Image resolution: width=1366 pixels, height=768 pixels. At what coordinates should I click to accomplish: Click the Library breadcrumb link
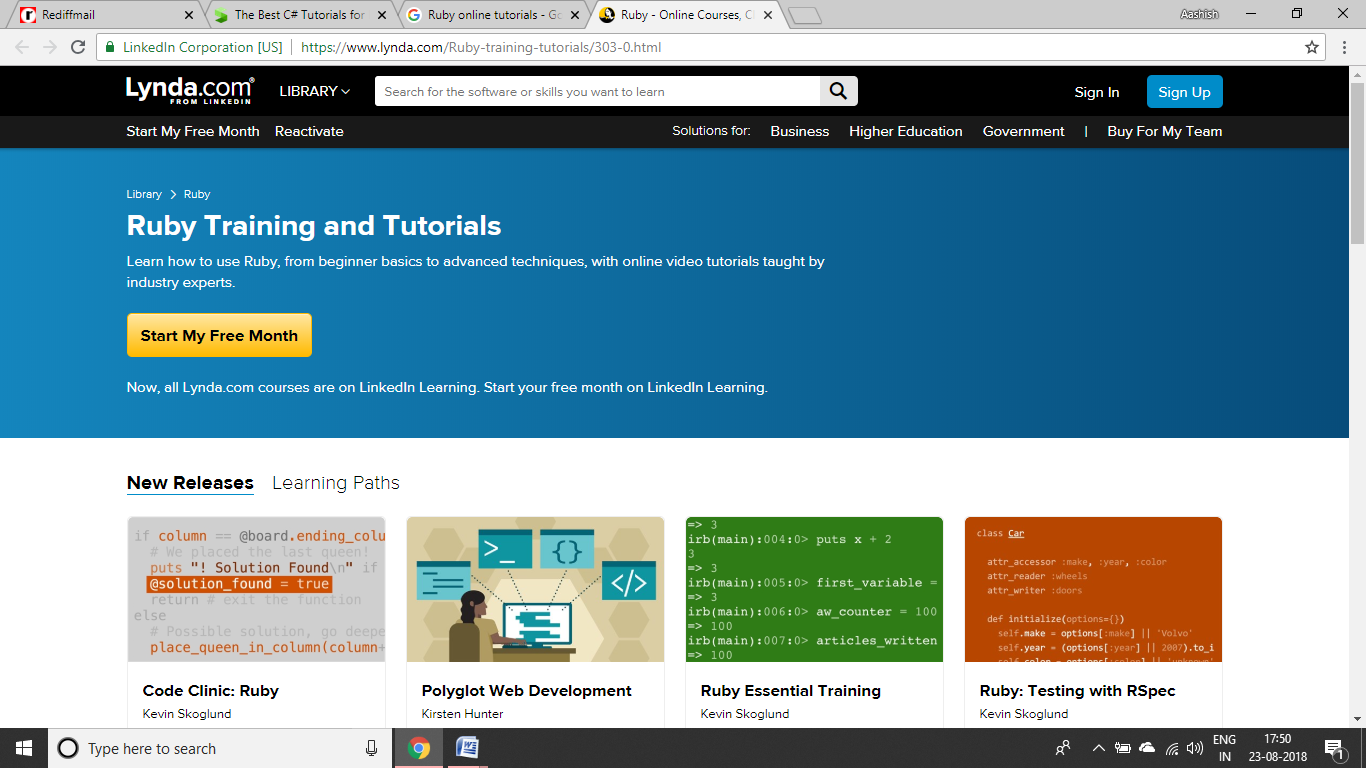[144, 194]
